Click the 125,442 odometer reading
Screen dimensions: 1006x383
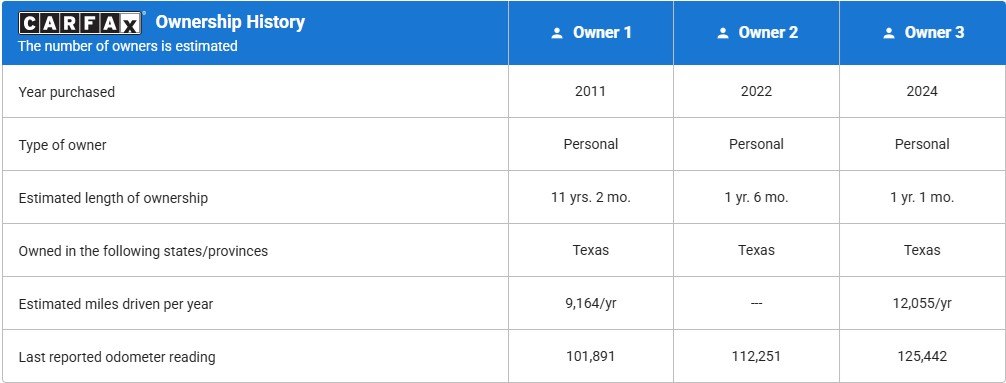click(922, 356)
